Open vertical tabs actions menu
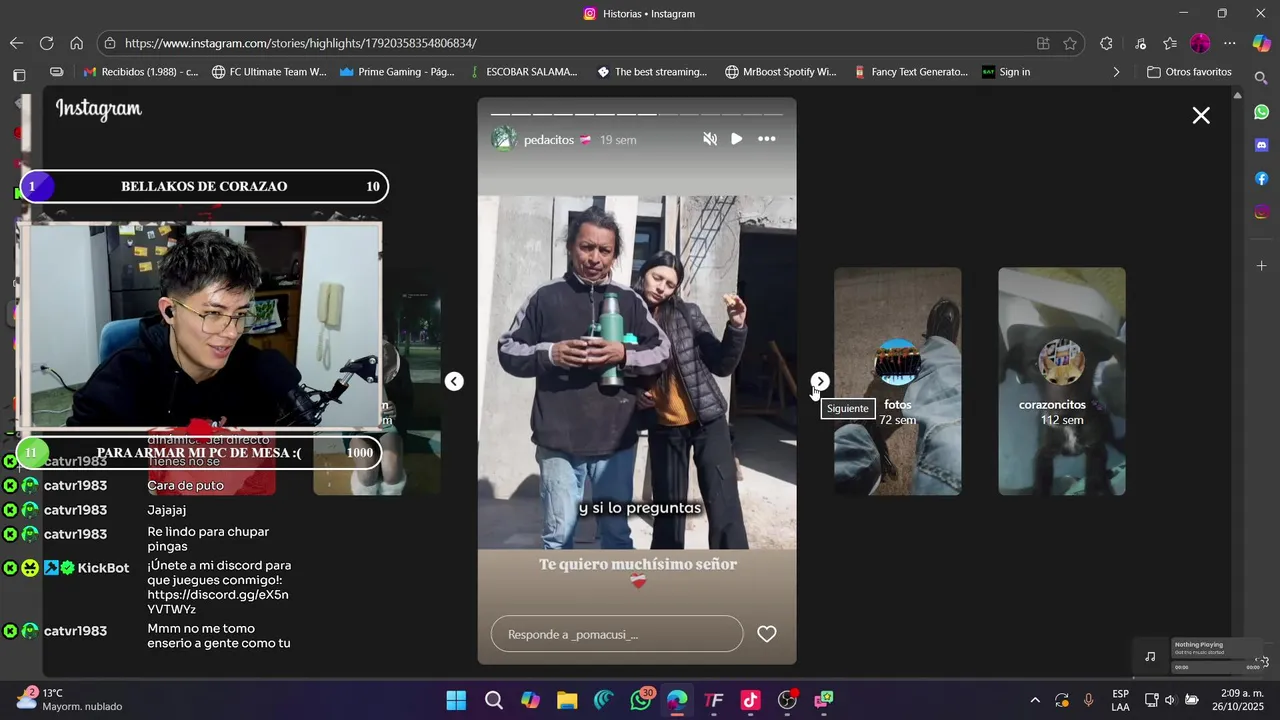Image resolution: width=1280 pixels, height=720 pixels. 19,74
